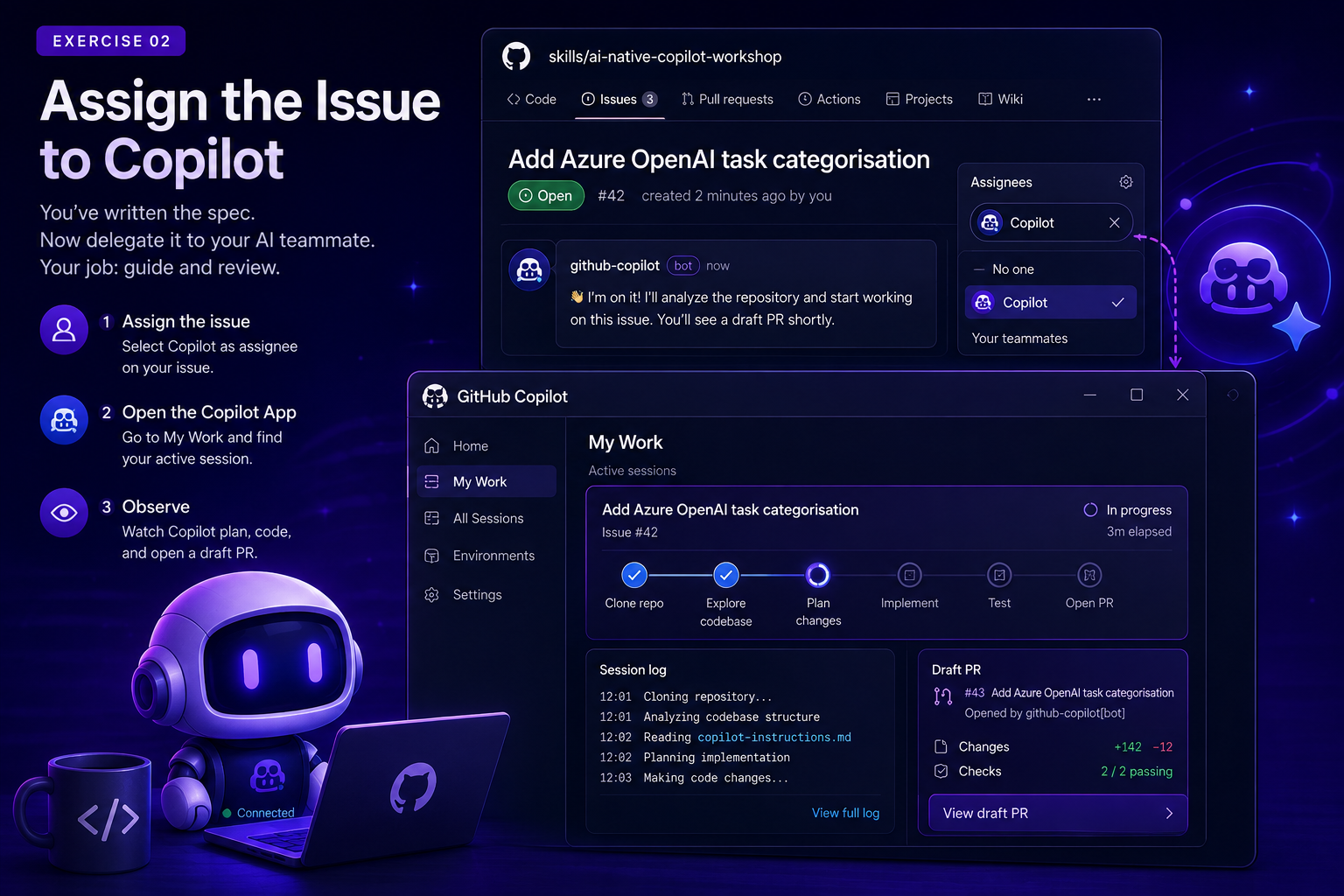
Task: Select the Projects tab
Action: [x=919, y=100]
